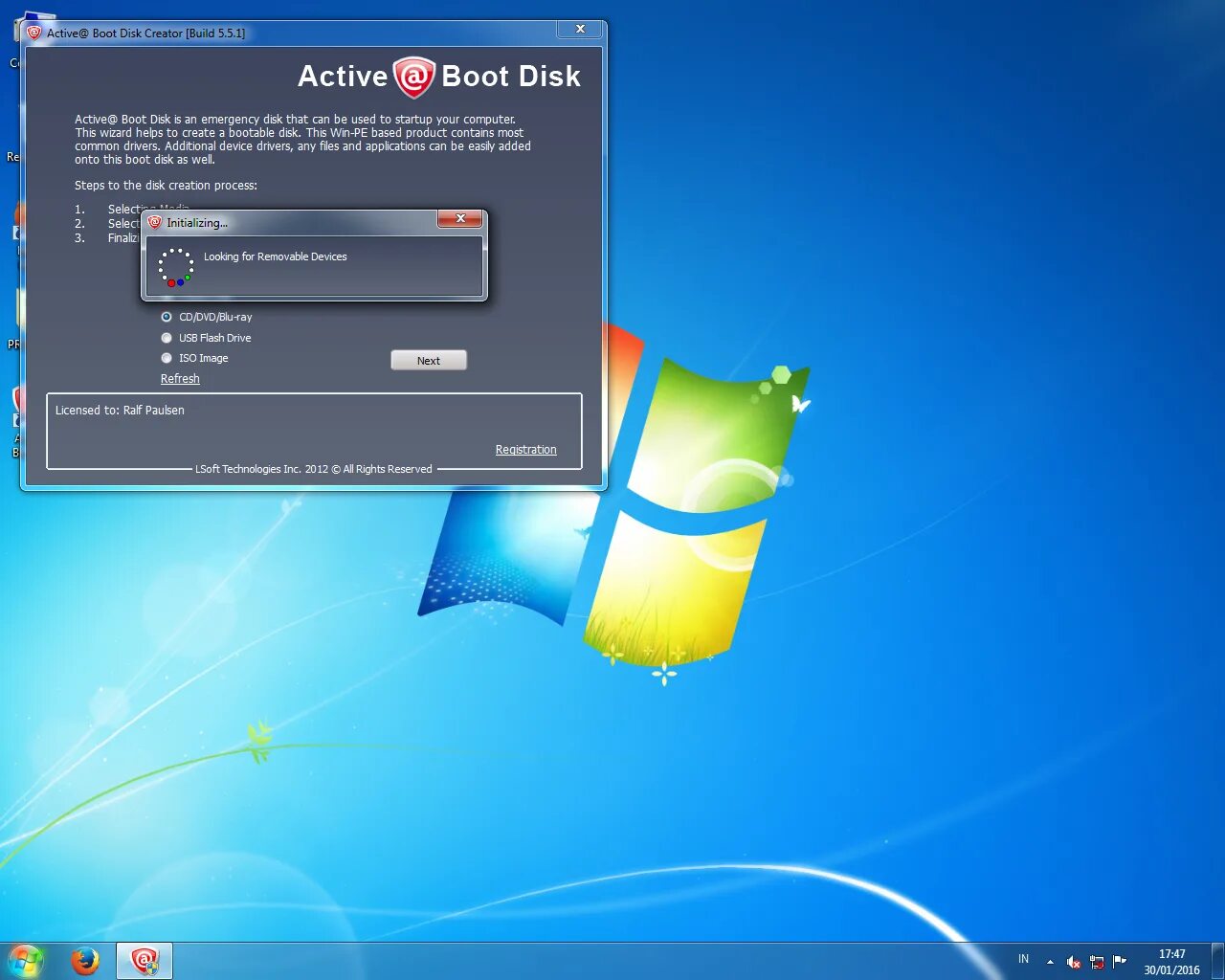Close the Looking for Removable Devices dialog
Viewport: 1225px width, 980px height.
point(459,219)
